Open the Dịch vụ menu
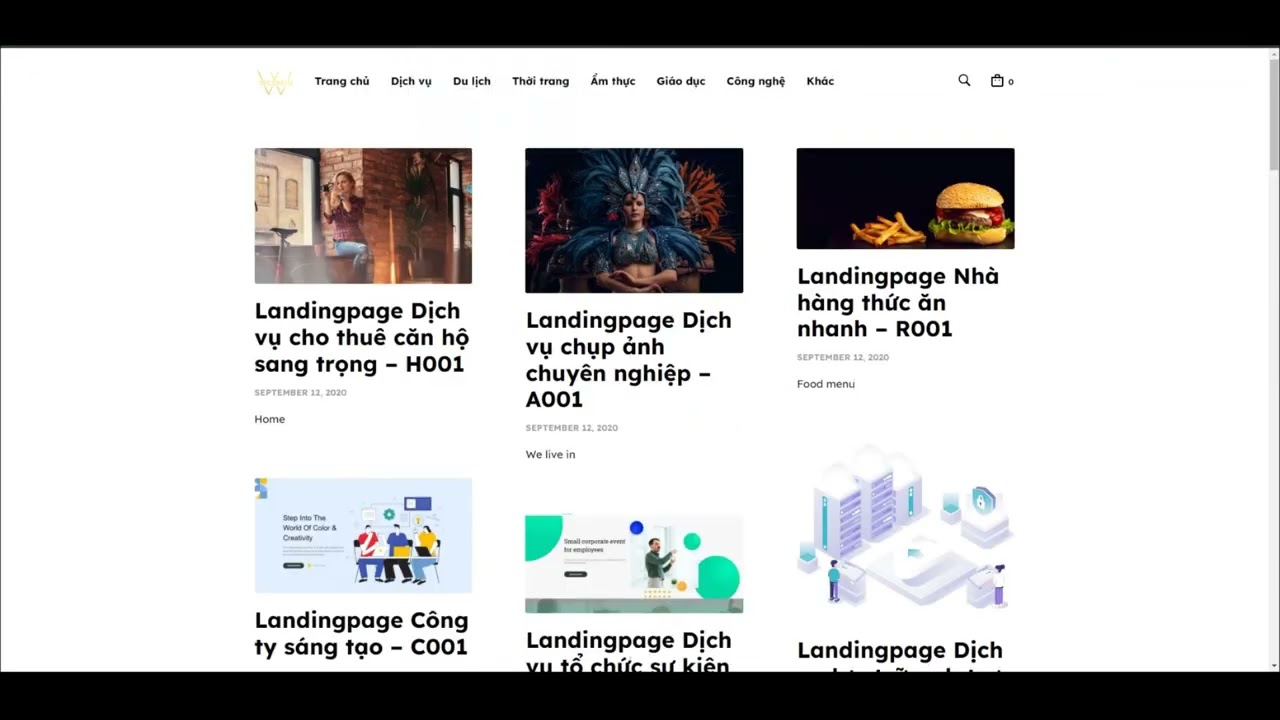The height and width of the screenshot is (720, 1280). (x=411, y=81)
